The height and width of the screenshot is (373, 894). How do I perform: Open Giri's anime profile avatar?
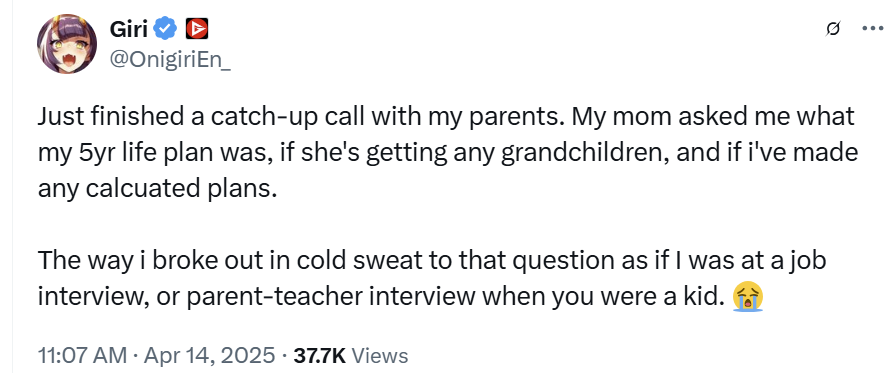[67, 44]
